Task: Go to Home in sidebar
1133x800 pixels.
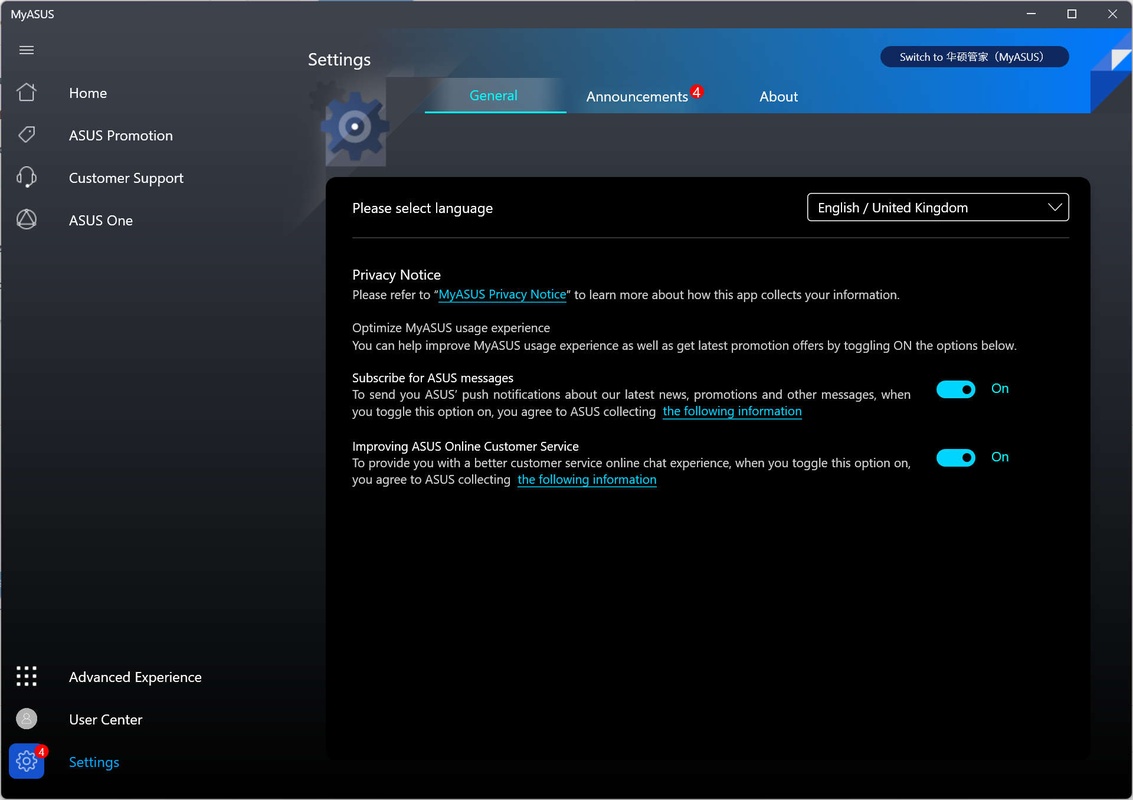Action: tap(88, 93)
